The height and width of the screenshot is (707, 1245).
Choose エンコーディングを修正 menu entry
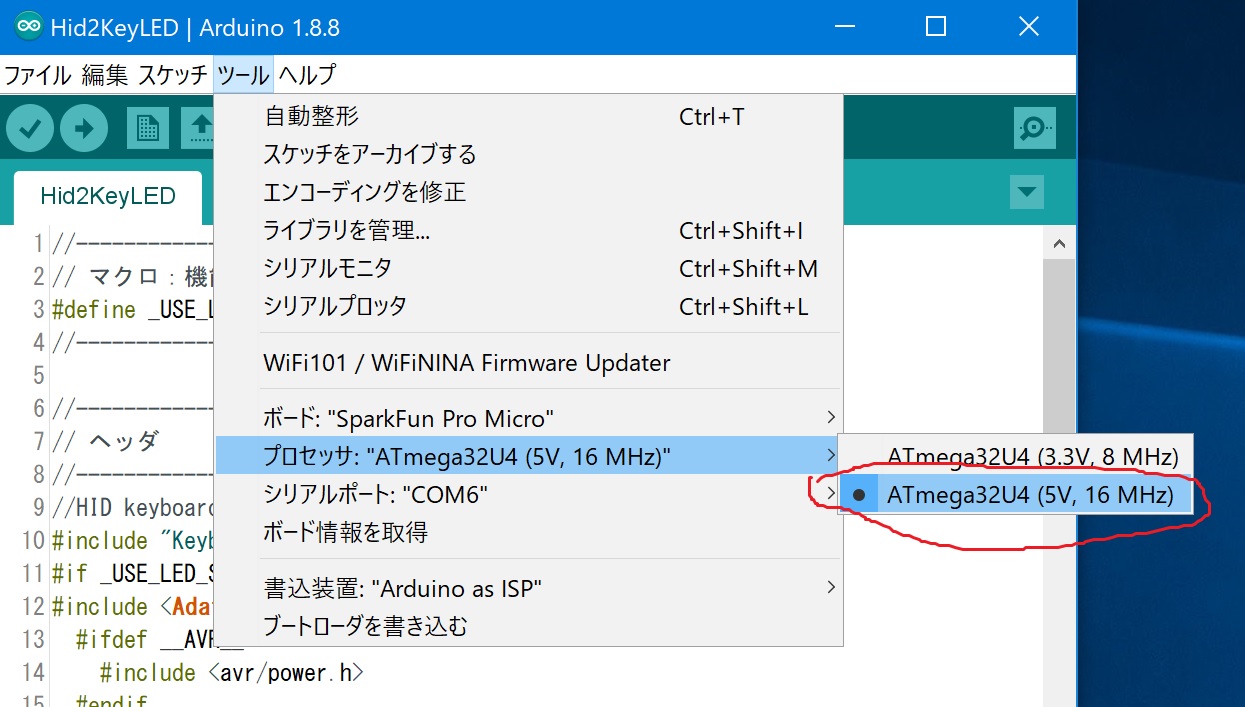coord(529,192)
